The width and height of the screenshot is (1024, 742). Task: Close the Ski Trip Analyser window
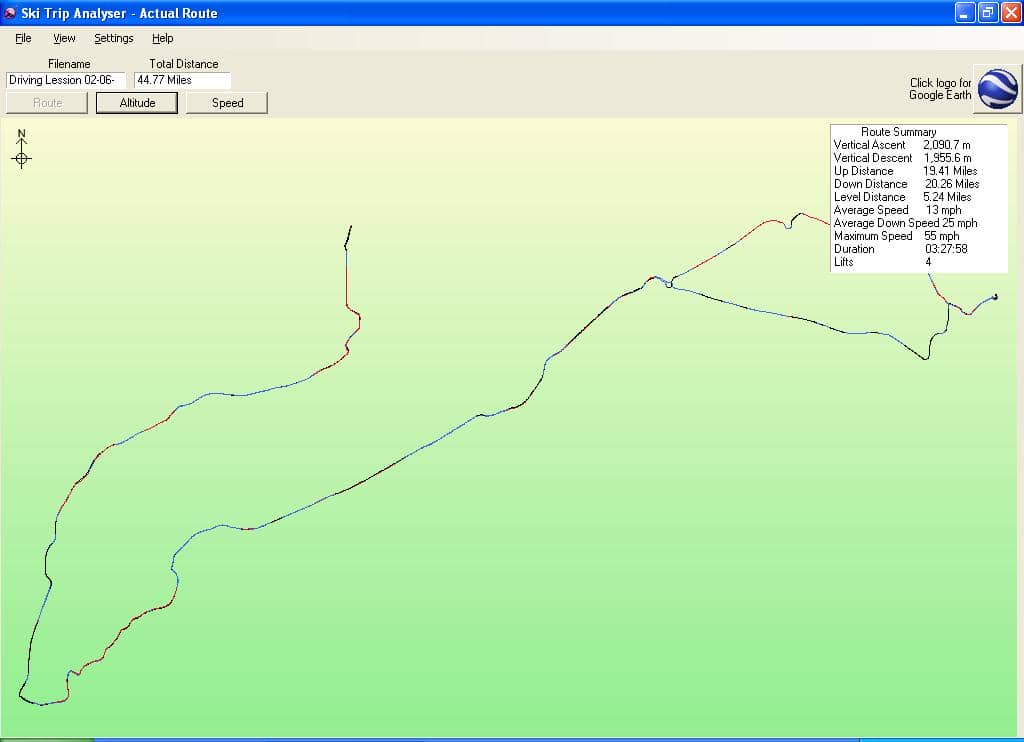1010,13
